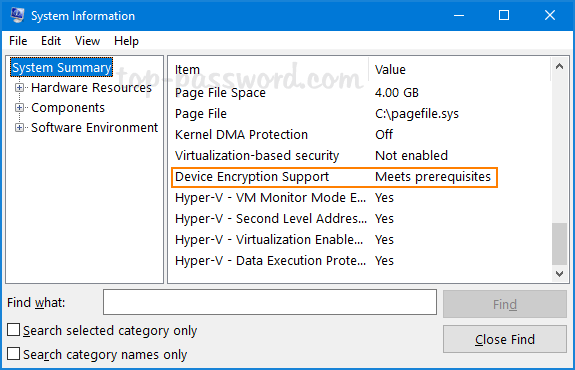Enable Search category names only checkbox
The width and height of the screenshot is (575, 370).
(14, 354)
